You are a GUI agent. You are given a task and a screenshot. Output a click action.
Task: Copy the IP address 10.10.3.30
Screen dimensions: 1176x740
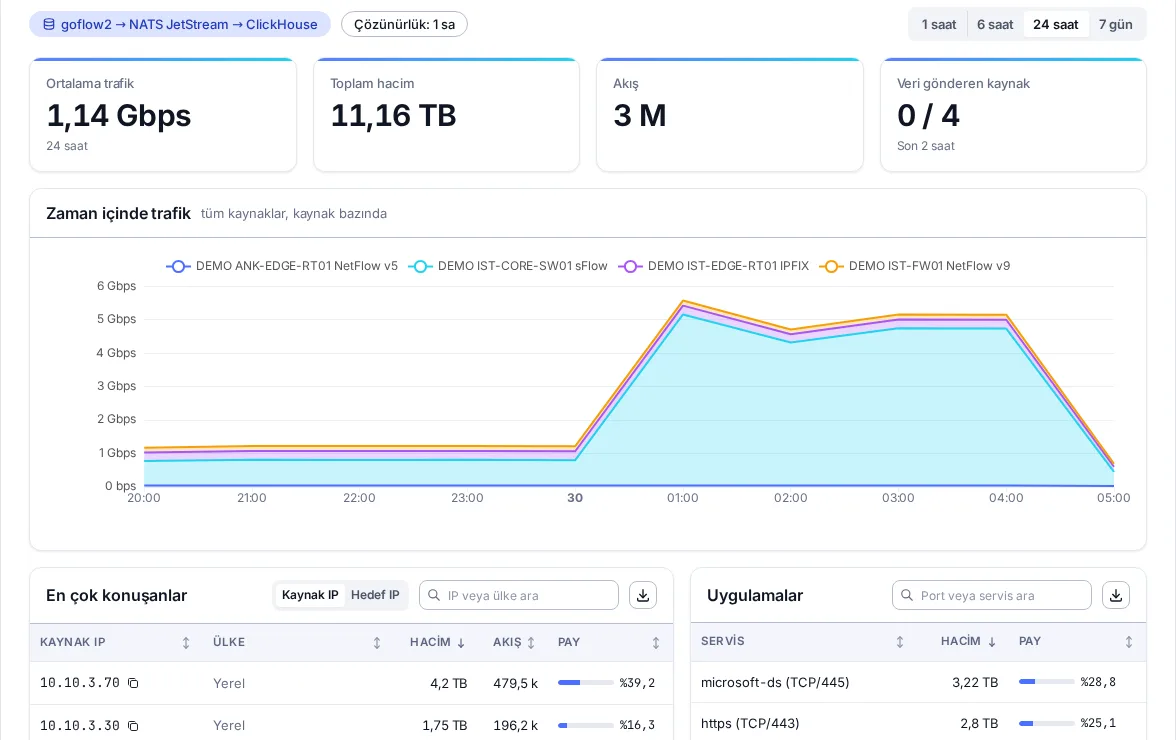click(x=133, y=726)
